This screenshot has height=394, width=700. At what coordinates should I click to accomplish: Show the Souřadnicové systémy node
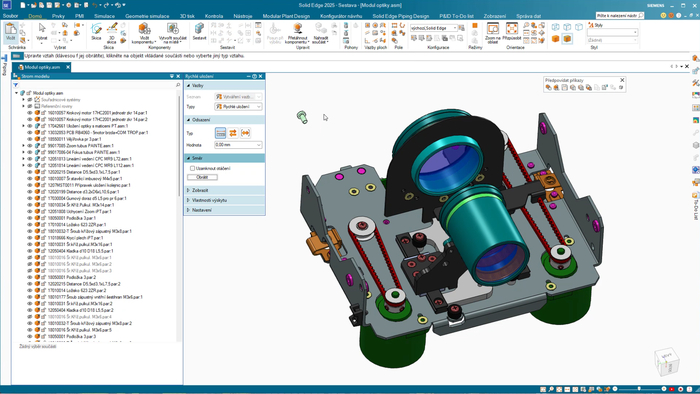[x=30, y=100]
